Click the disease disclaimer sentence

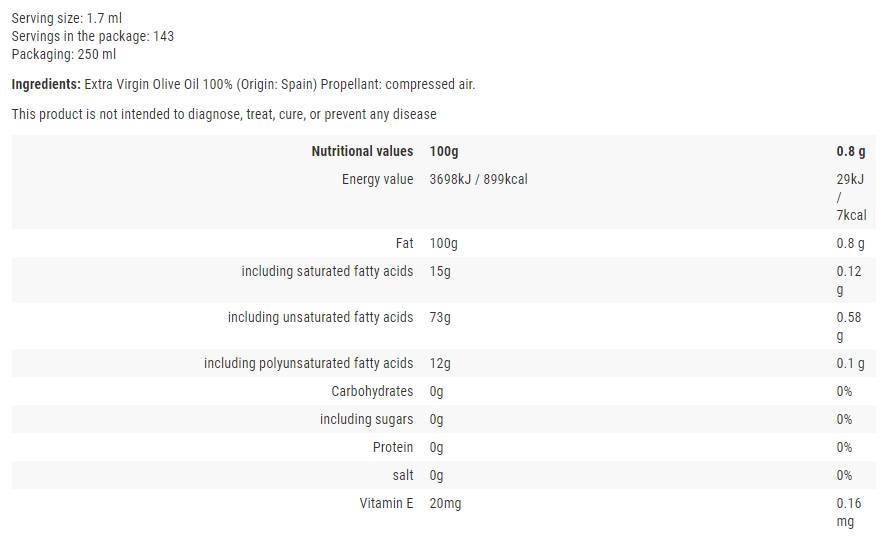[x=224, y=114]
